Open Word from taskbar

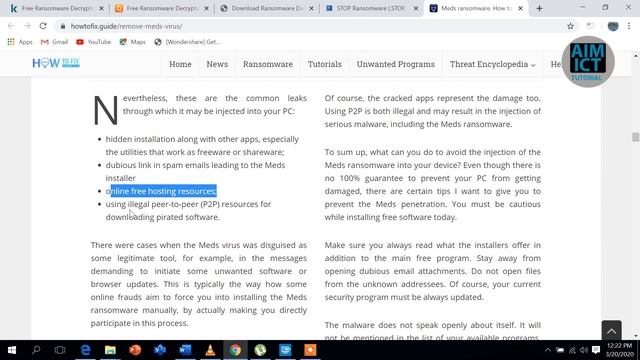pyautogui.click(x=185, y=350)
